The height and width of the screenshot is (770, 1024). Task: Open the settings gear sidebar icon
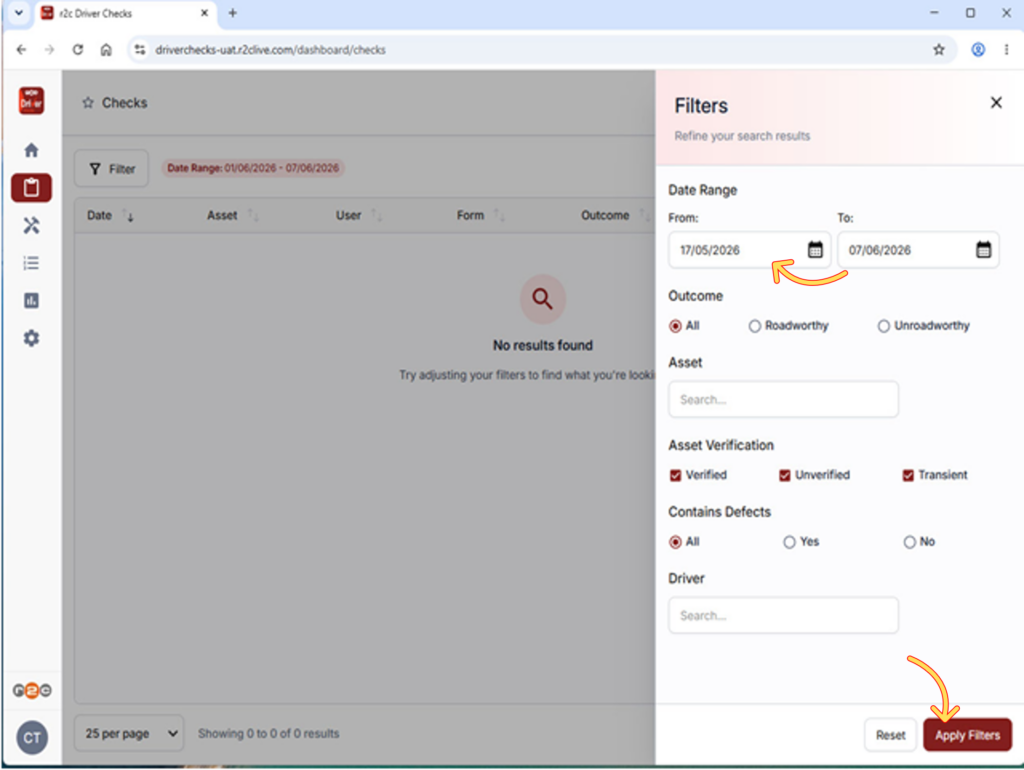point(31,338)
